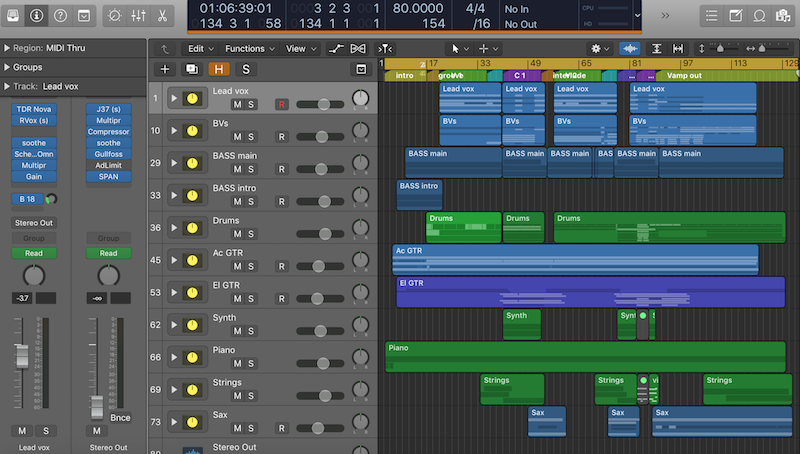
Task: Expand the BASS main track stack triangle
Action: pyautogui.click(x=175, y=162)
